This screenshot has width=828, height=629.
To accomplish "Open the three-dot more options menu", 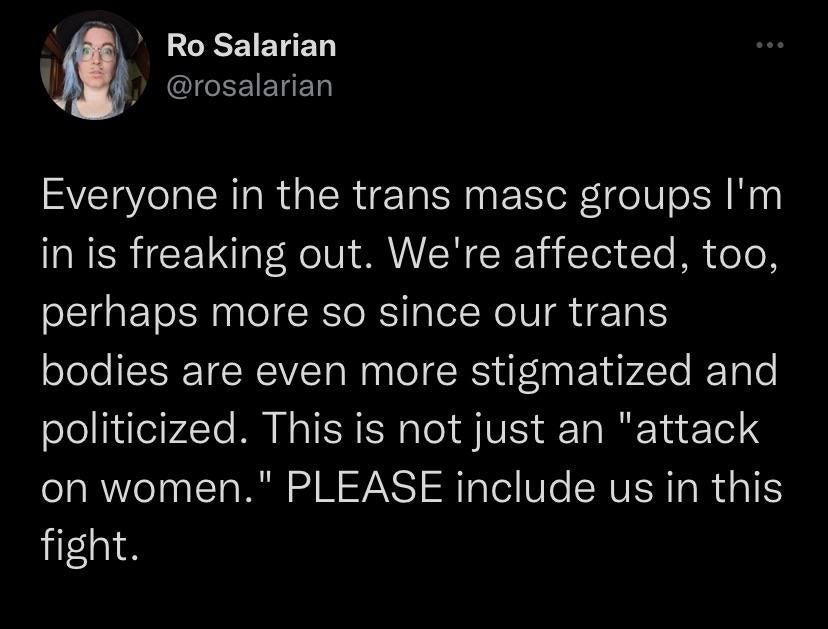I will (769, 45).
